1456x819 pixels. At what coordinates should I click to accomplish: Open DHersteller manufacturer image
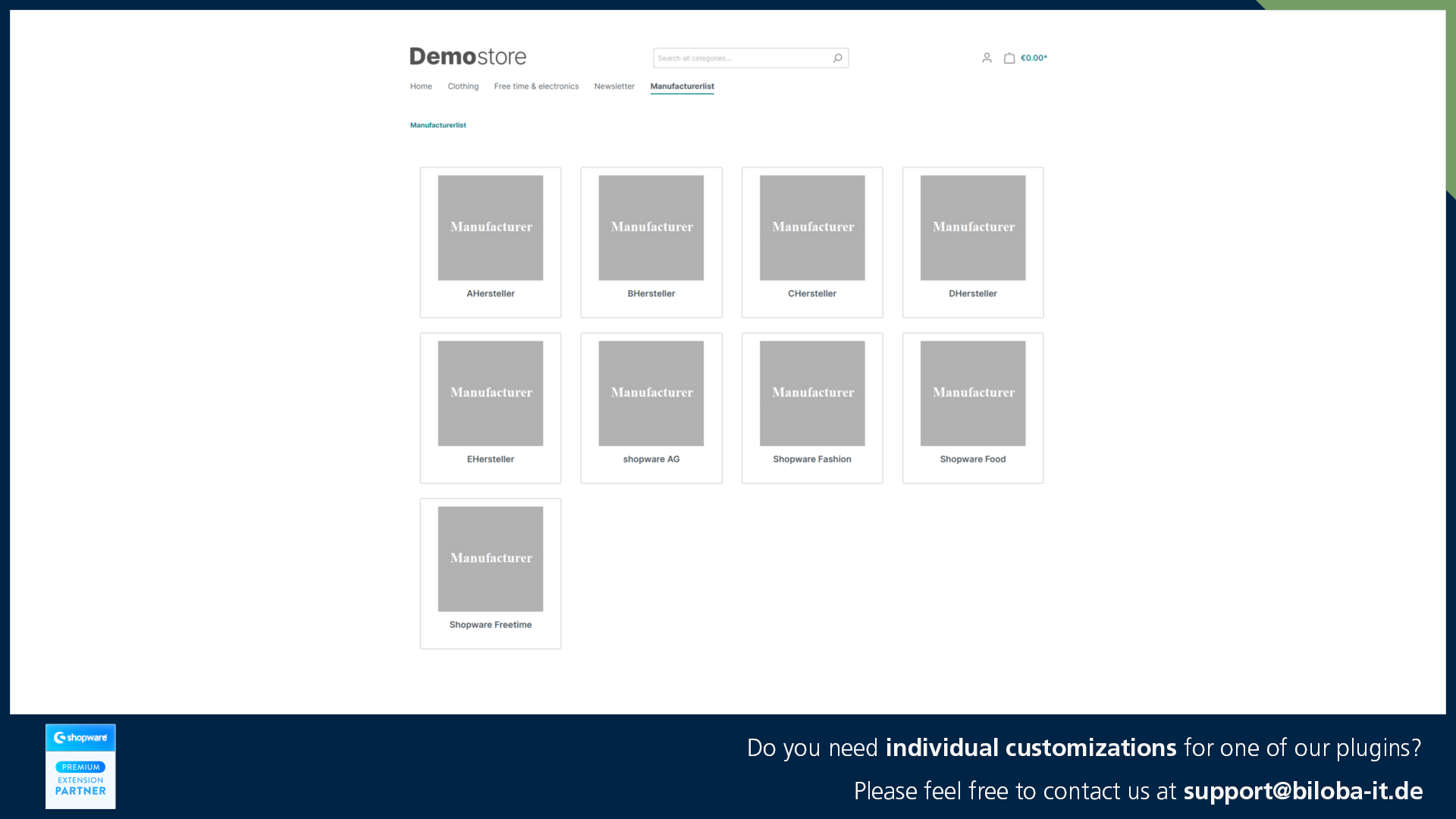pos(973,228)
